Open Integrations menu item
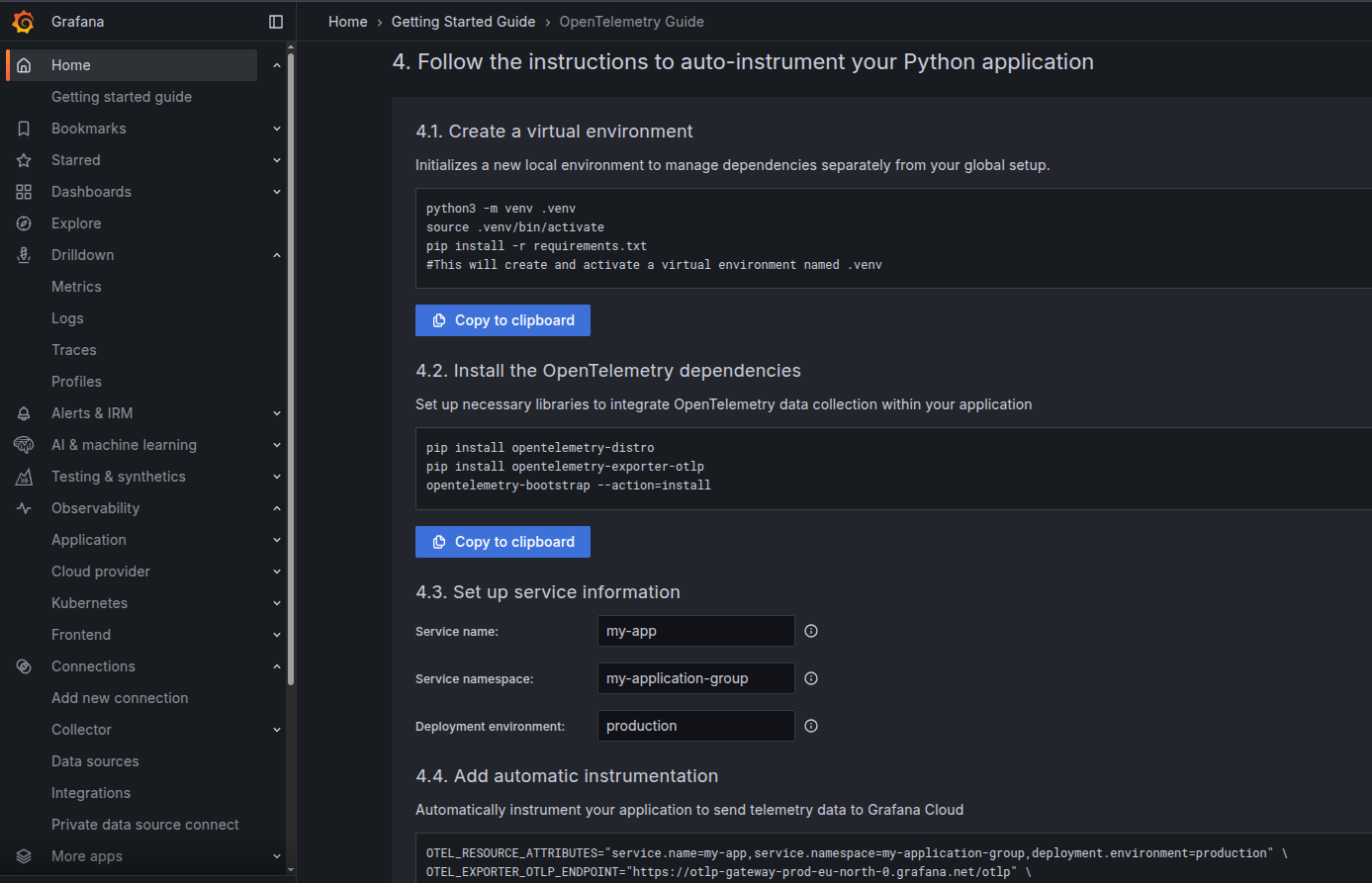The width and height of the screenshot is (1372, 883). pos(91,793)
